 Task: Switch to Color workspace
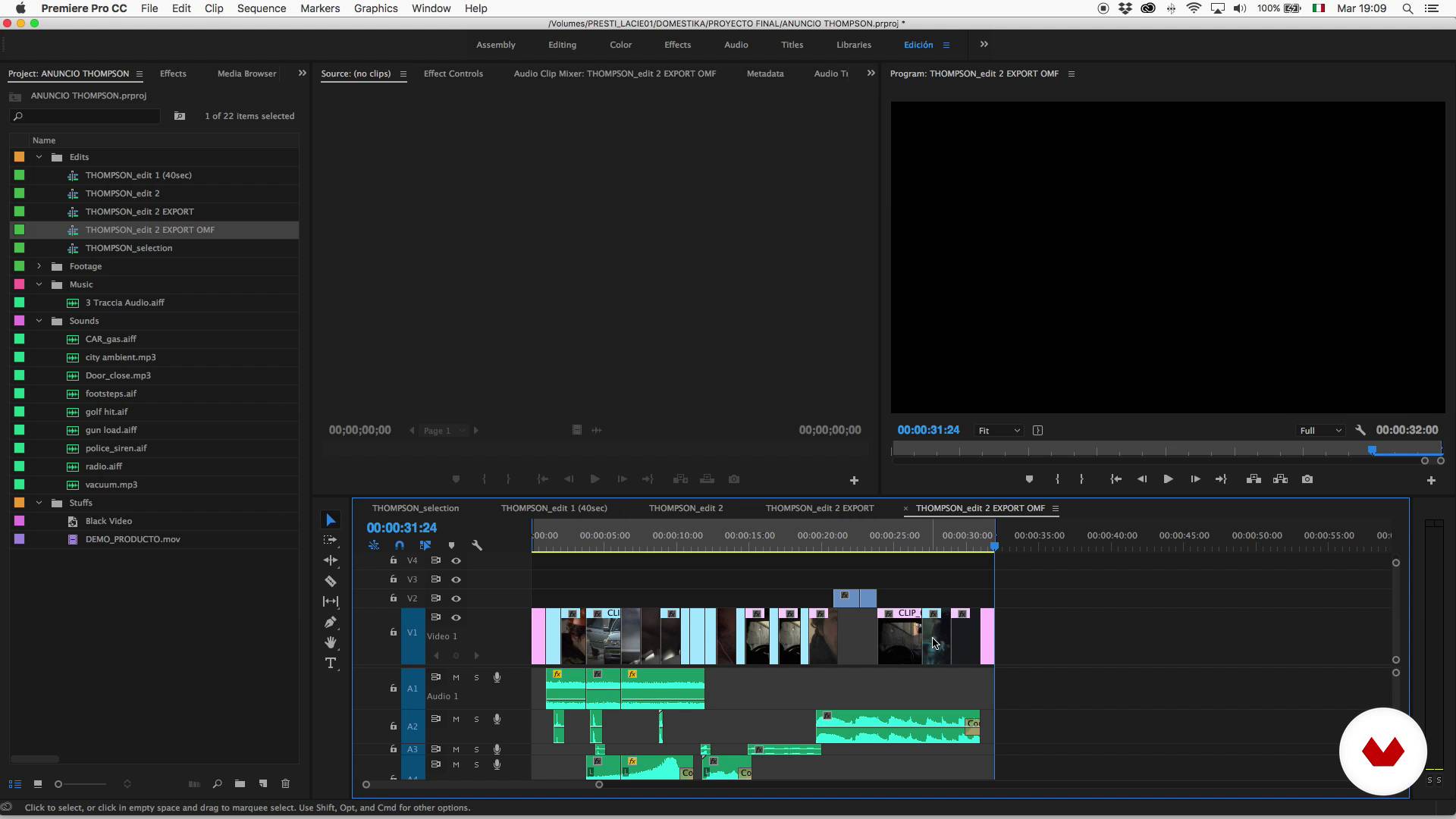(x=620, y=45)
